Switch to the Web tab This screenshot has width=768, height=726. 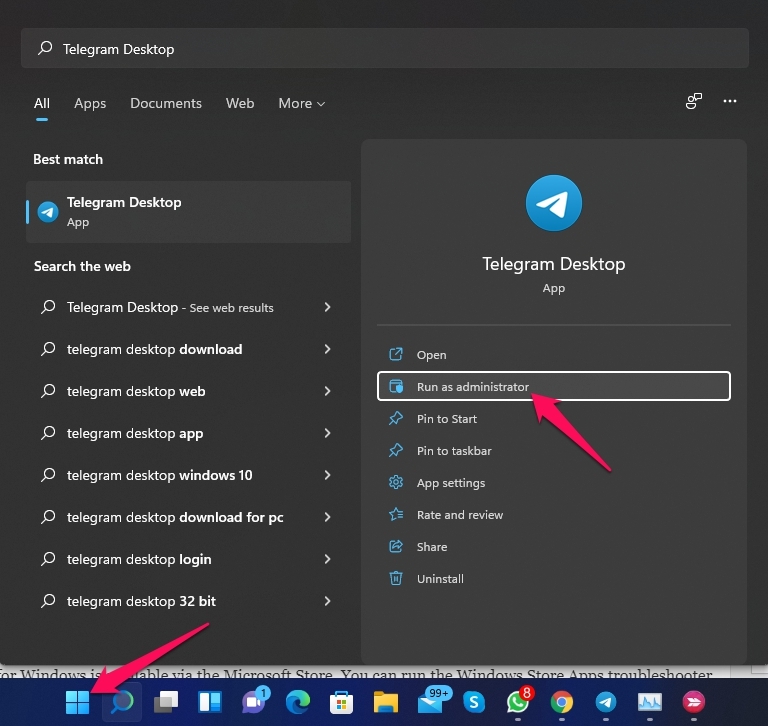240,103
